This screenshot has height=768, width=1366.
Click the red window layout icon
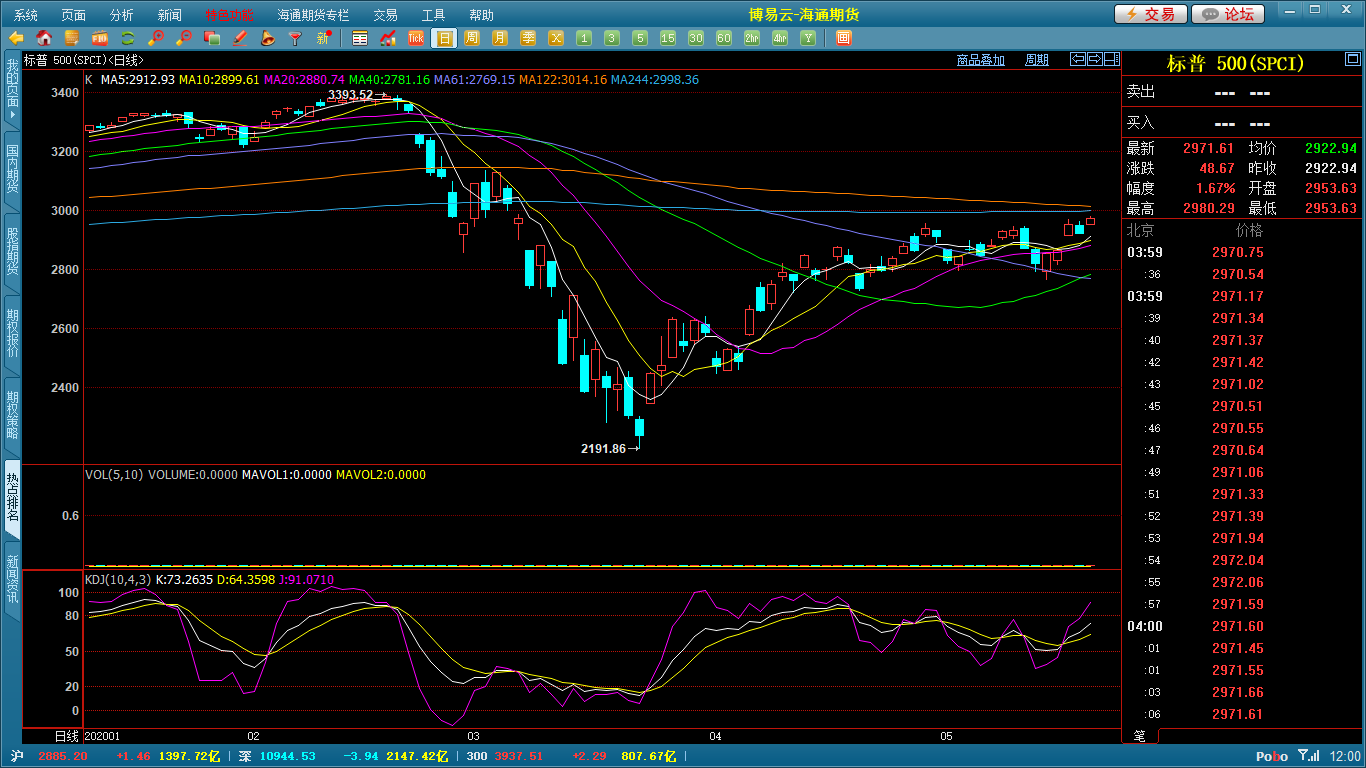pyautogui.click(x=844, y=38)
